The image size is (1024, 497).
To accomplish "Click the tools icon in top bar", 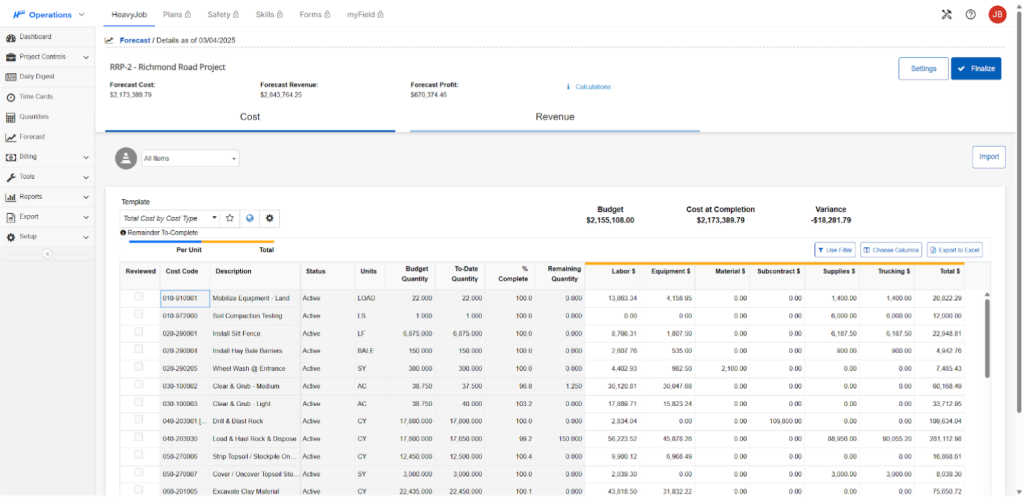I will (x=946, y=14).
